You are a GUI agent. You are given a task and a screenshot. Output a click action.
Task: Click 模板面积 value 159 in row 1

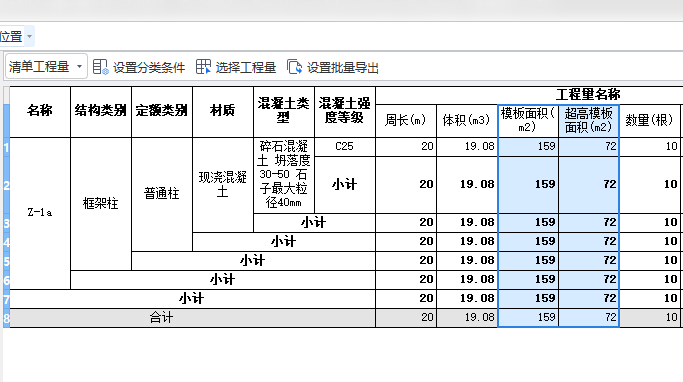pos(528,147)
